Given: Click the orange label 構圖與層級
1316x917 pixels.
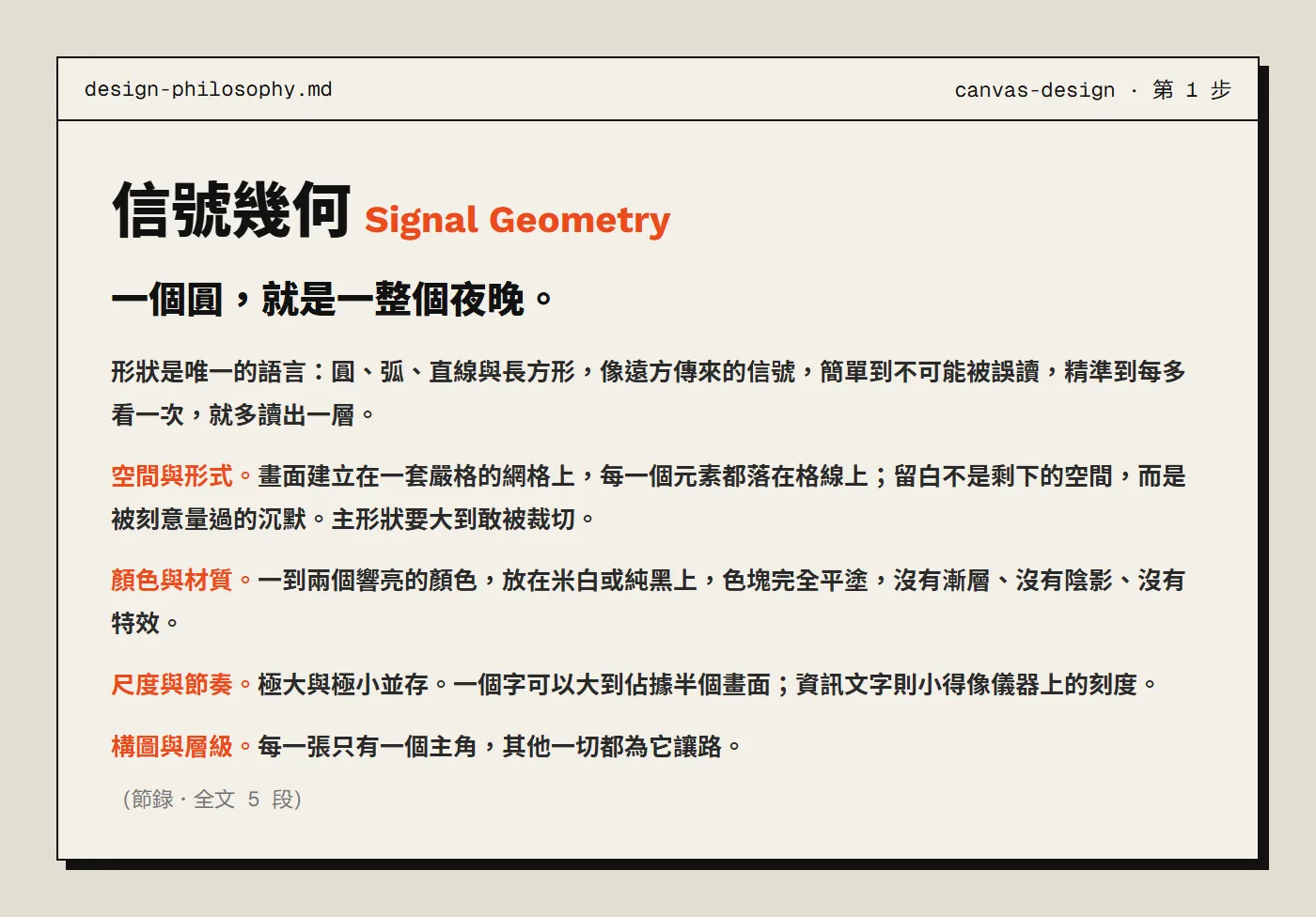Looking at the screenshot, I should click(172, 747).
